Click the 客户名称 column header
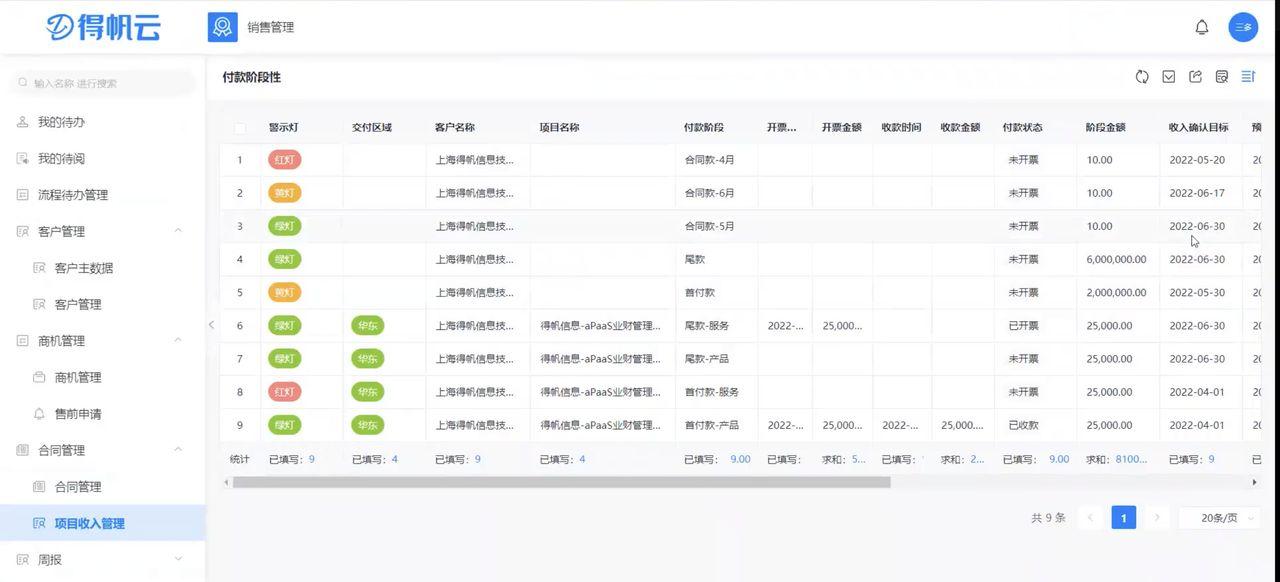 tap(455, 127)
